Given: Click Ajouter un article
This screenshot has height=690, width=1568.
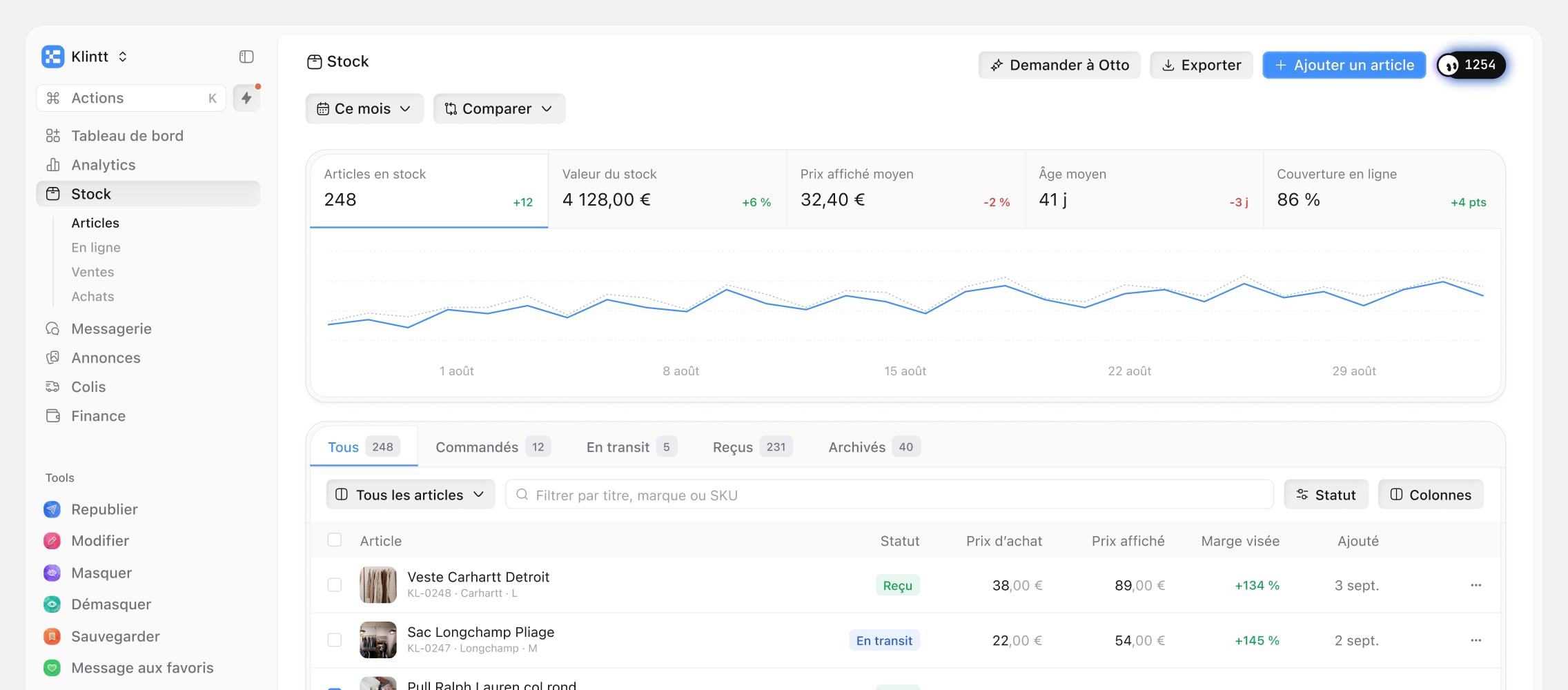Looking at the screenshot, I should 1344,65.
